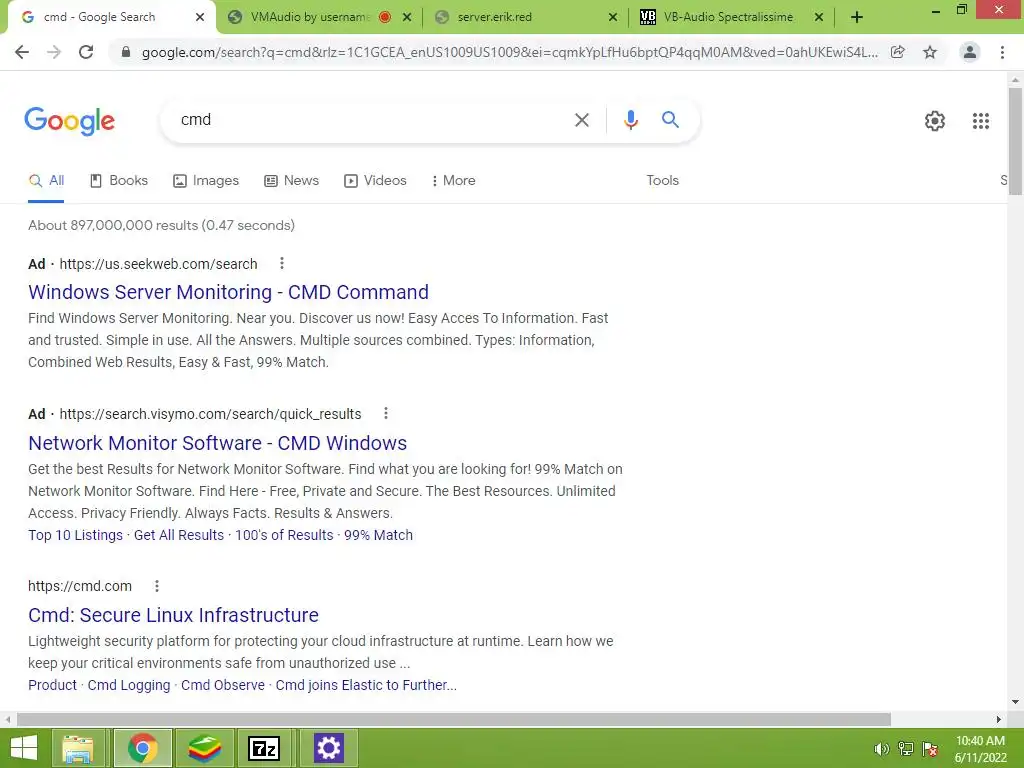Reload the current page
The image size is (1024, 768).
pos(86,52)
